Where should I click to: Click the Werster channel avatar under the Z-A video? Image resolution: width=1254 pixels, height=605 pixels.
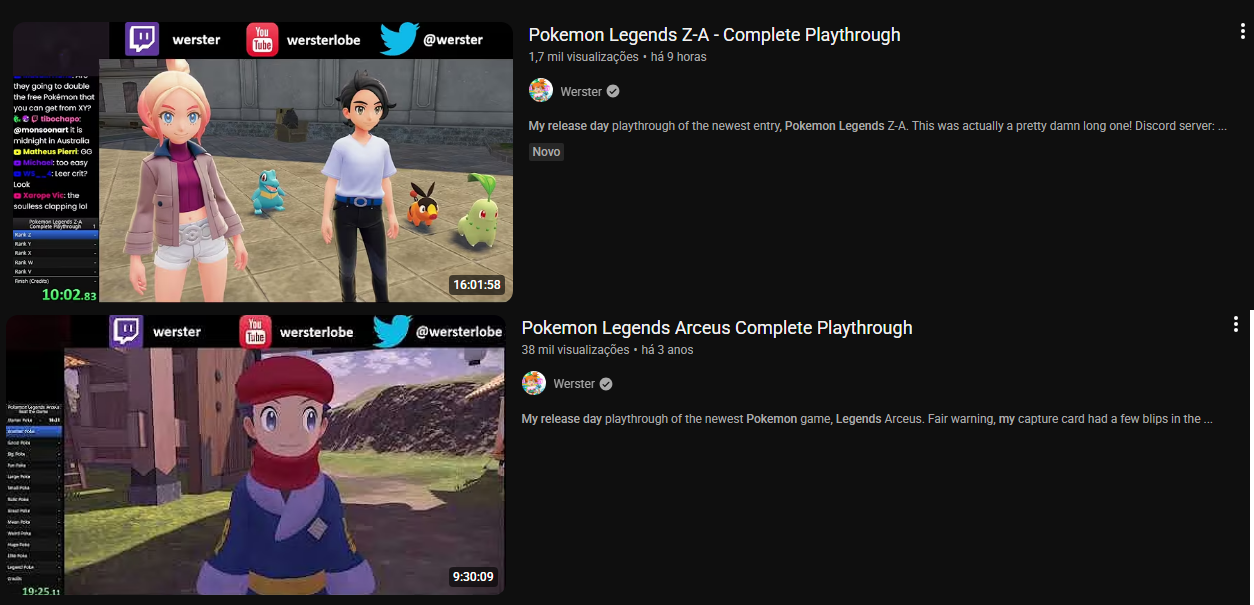[541, 91]
